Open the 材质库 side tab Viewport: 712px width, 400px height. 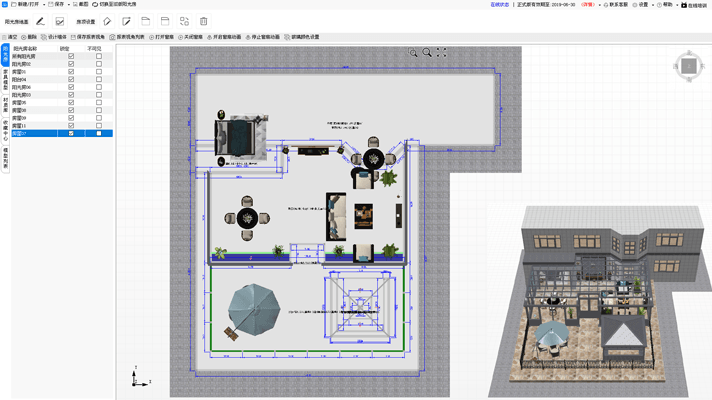tap(5, 104)
